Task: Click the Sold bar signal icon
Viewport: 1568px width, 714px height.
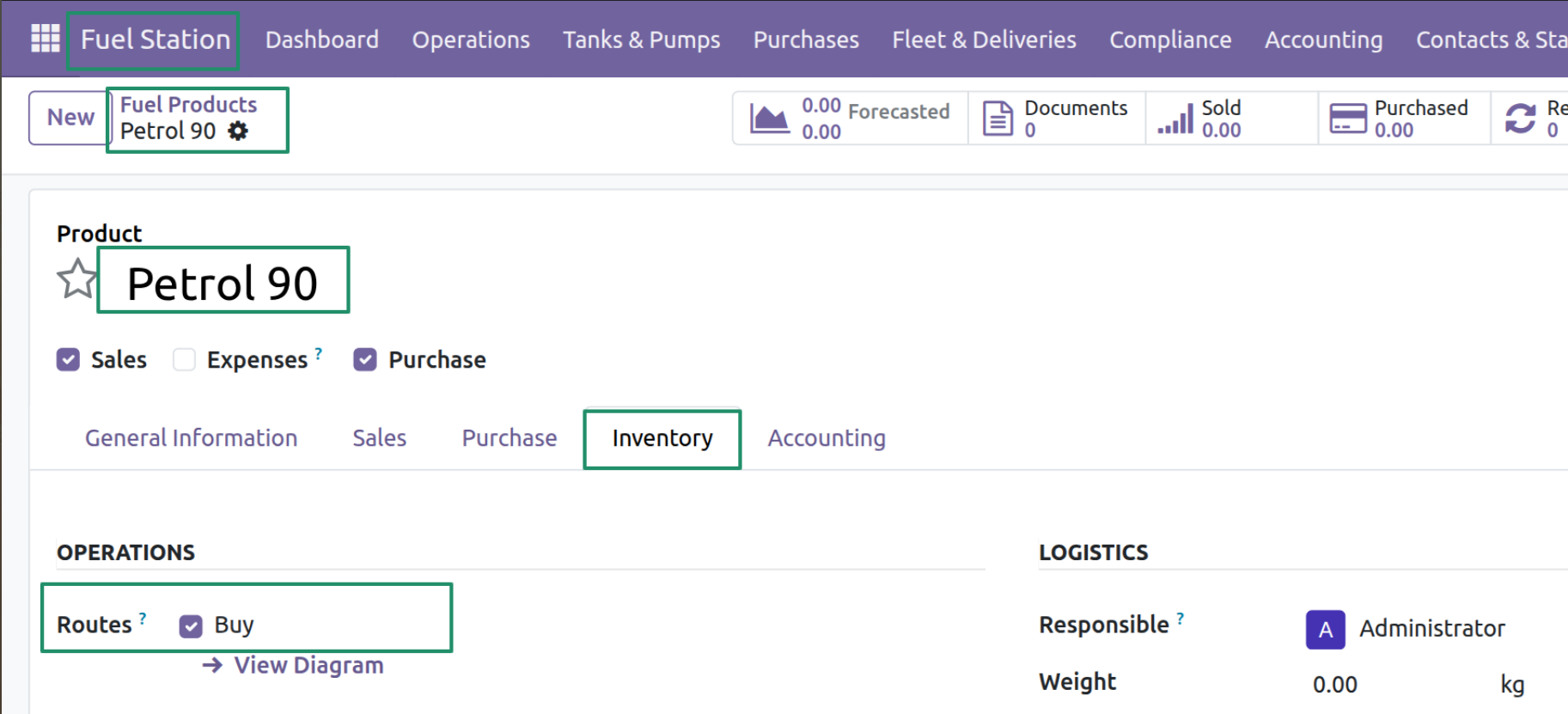Action: (1175, 119)
